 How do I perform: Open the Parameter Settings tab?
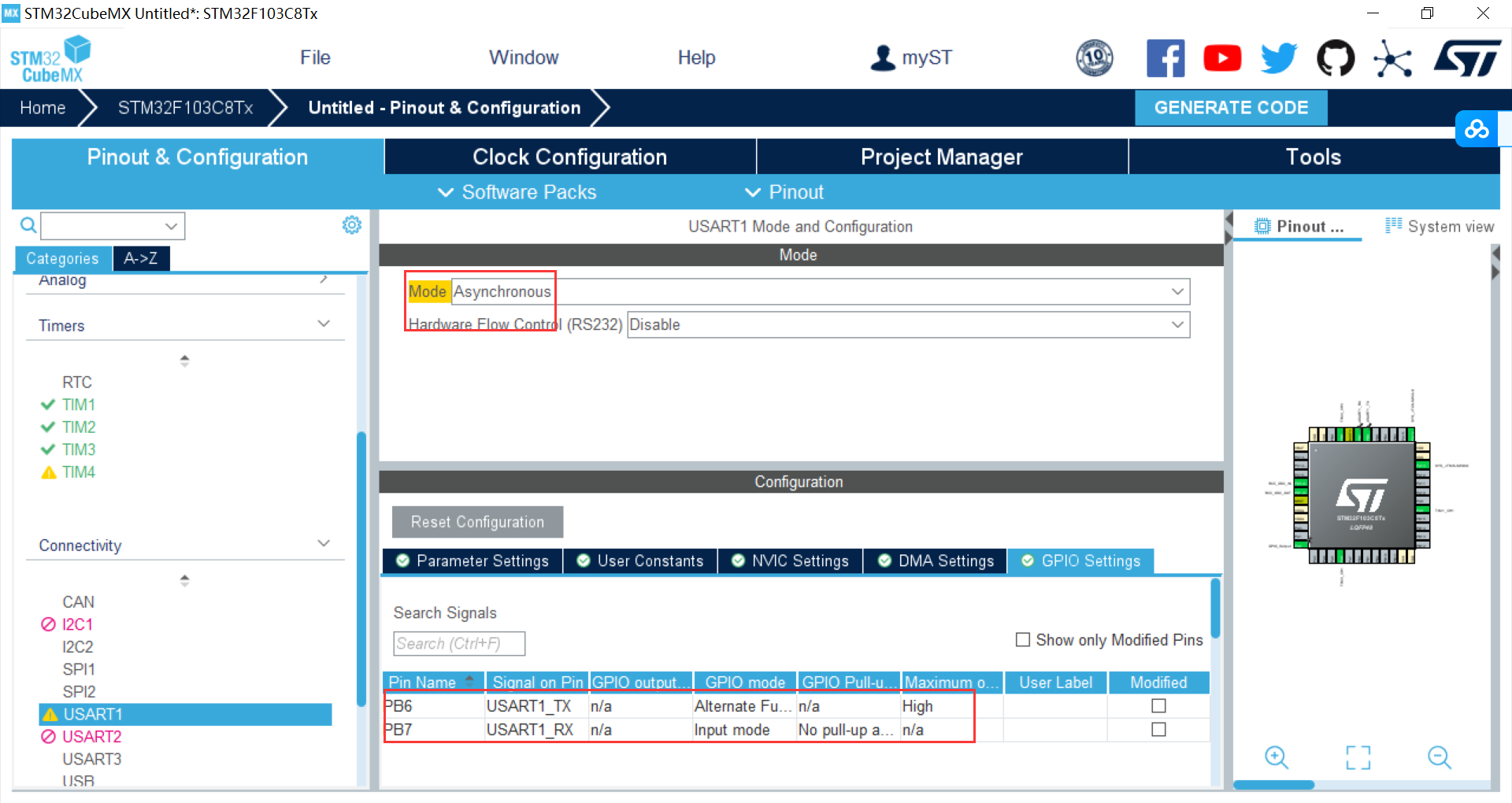[x=472, y=561]
